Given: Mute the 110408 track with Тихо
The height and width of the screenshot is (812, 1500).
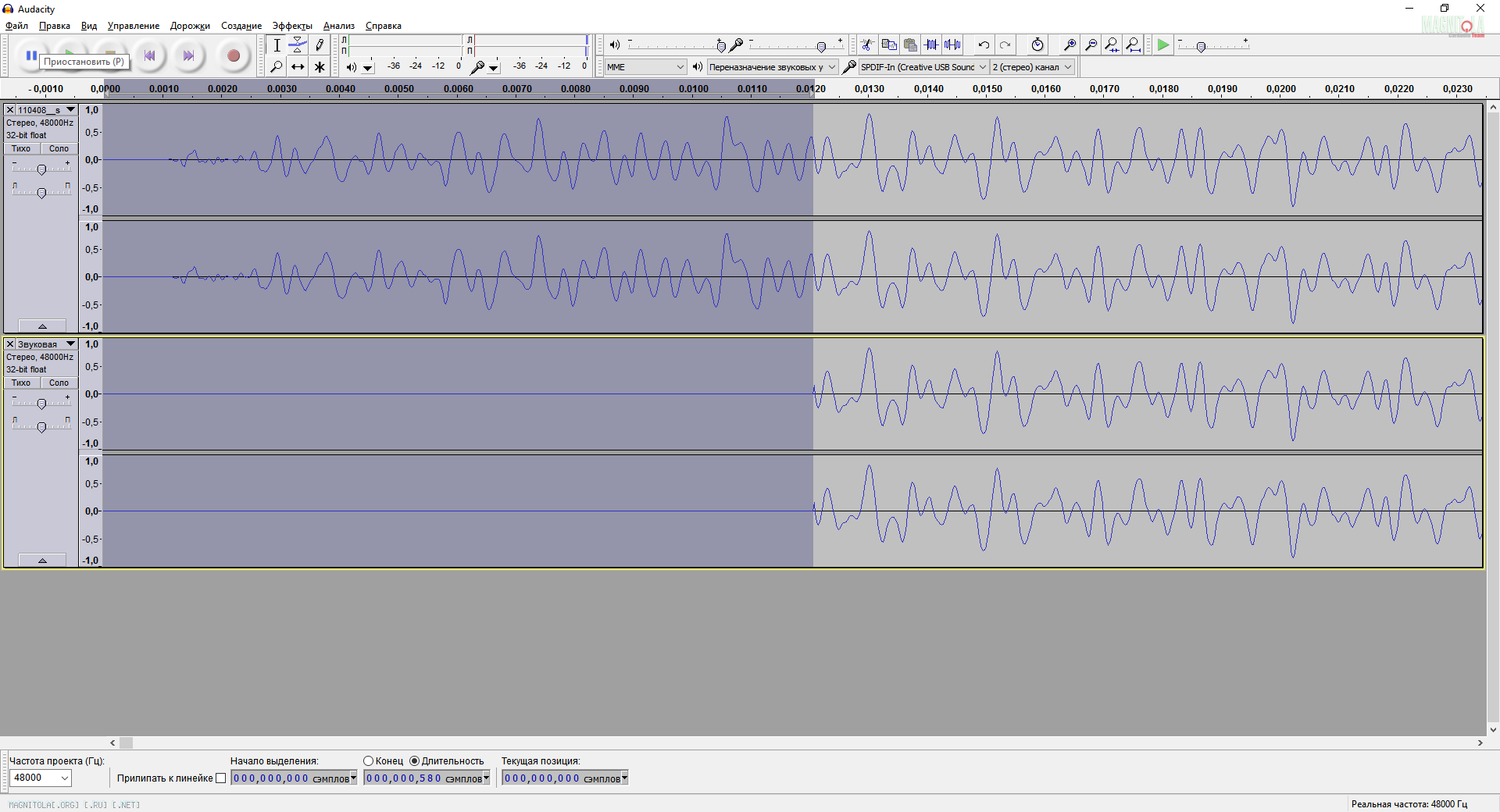Looking at the screenshot, I should (x=21, y=148).
